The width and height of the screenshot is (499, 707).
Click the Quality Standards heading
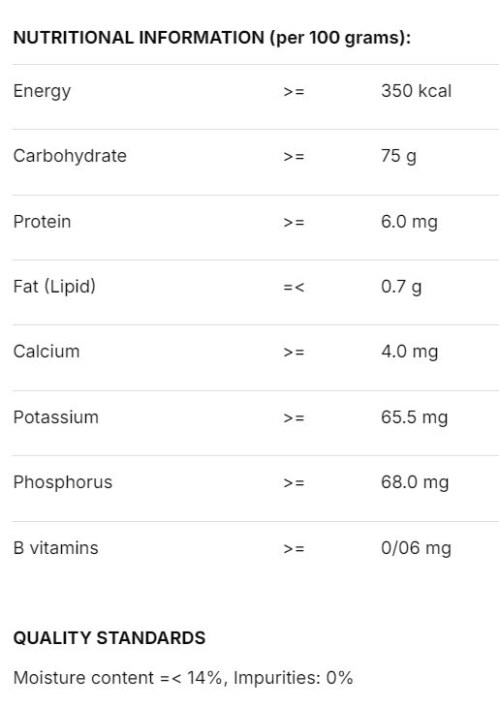[x=110, y=638]
